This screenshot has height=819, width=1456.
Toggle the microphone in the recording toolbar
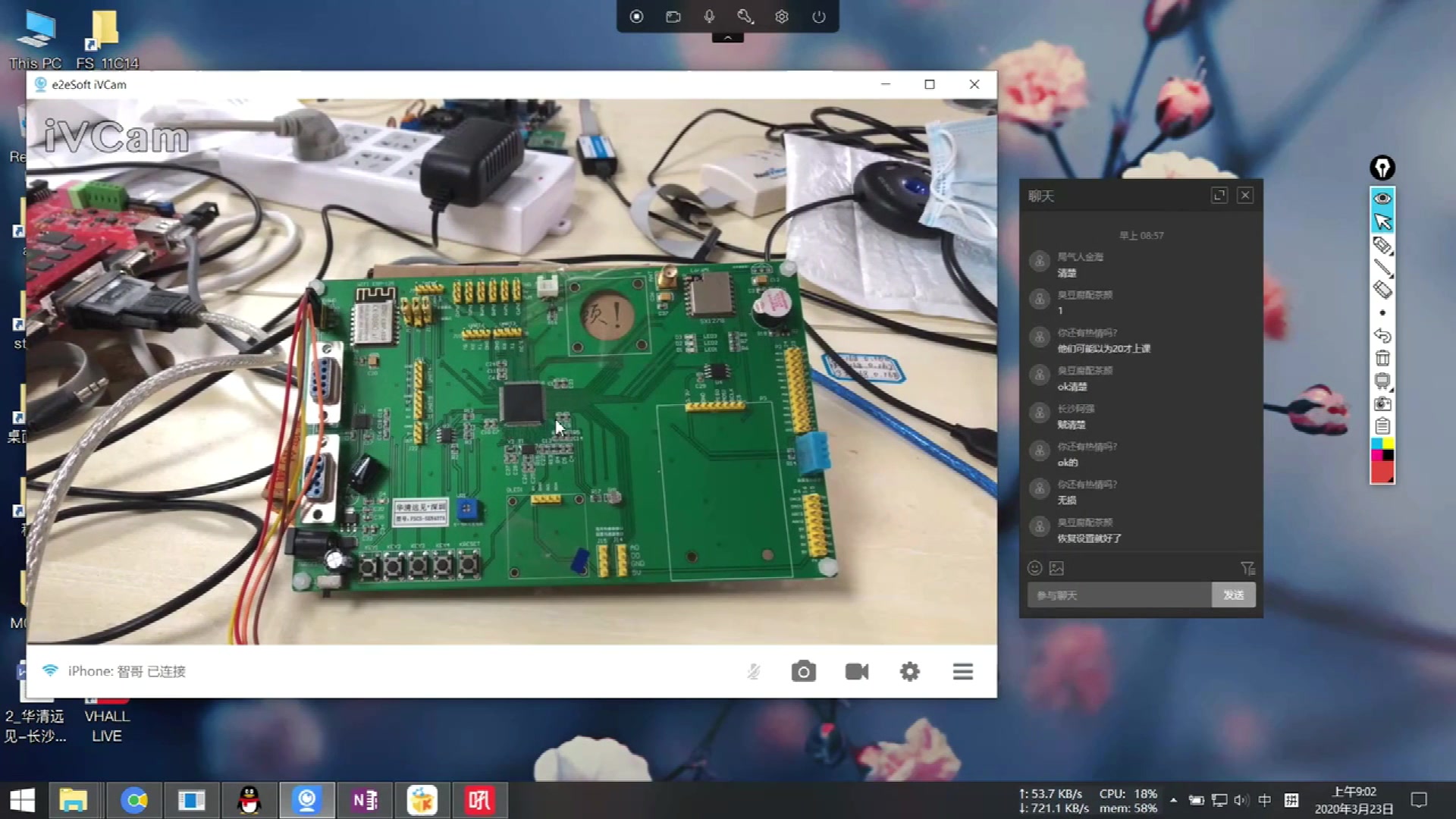(709, 16)
